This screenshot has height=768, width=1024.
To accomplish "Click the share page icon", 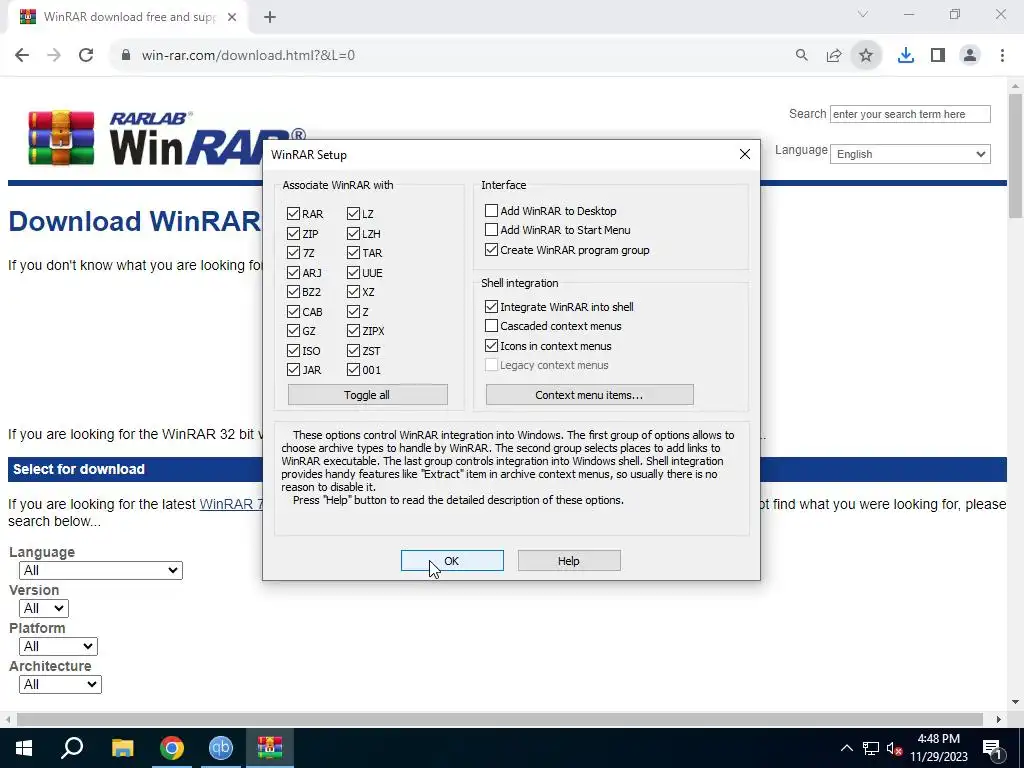I will point(834,55).
